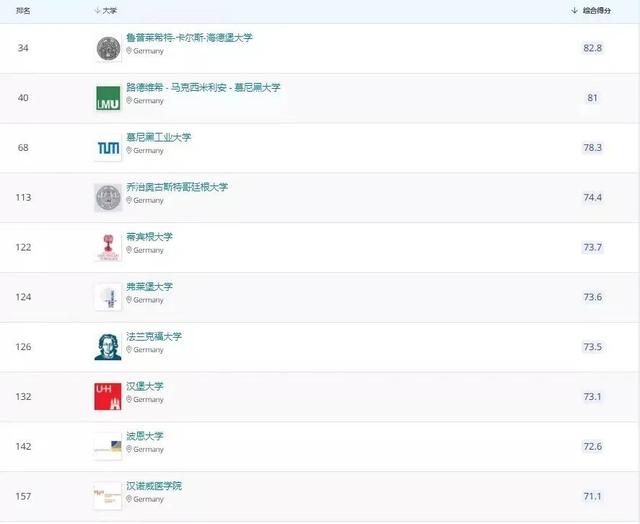
Task: Click the 82.8 score badge
Action: [x=592, y=48]
